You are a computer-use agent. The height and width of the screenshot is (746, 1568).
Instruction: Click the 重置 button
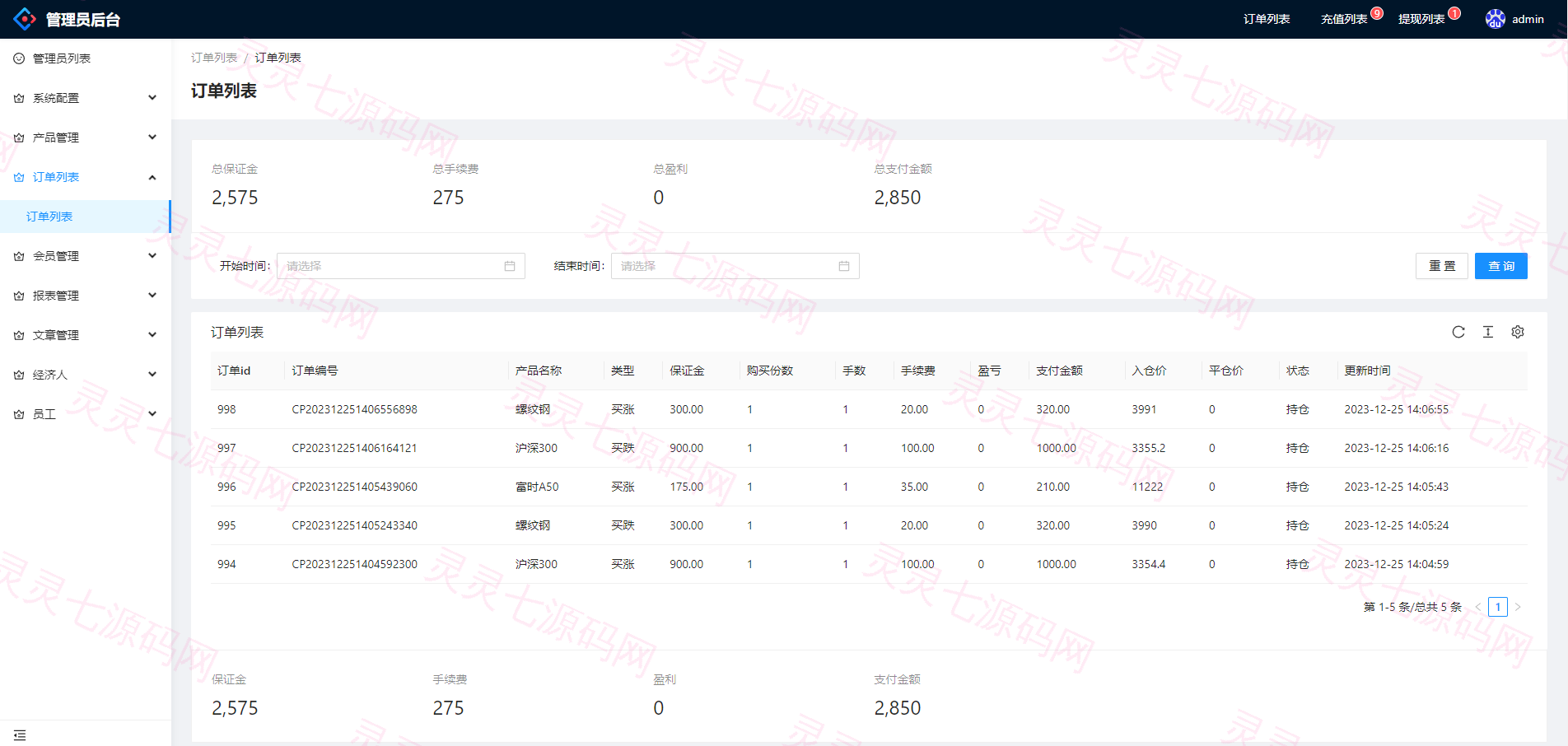coord(1442,266)
